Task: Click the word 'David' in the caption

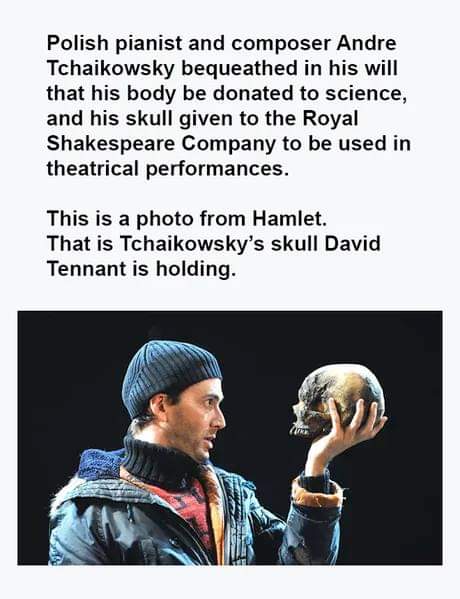Action: pos(352,244)
